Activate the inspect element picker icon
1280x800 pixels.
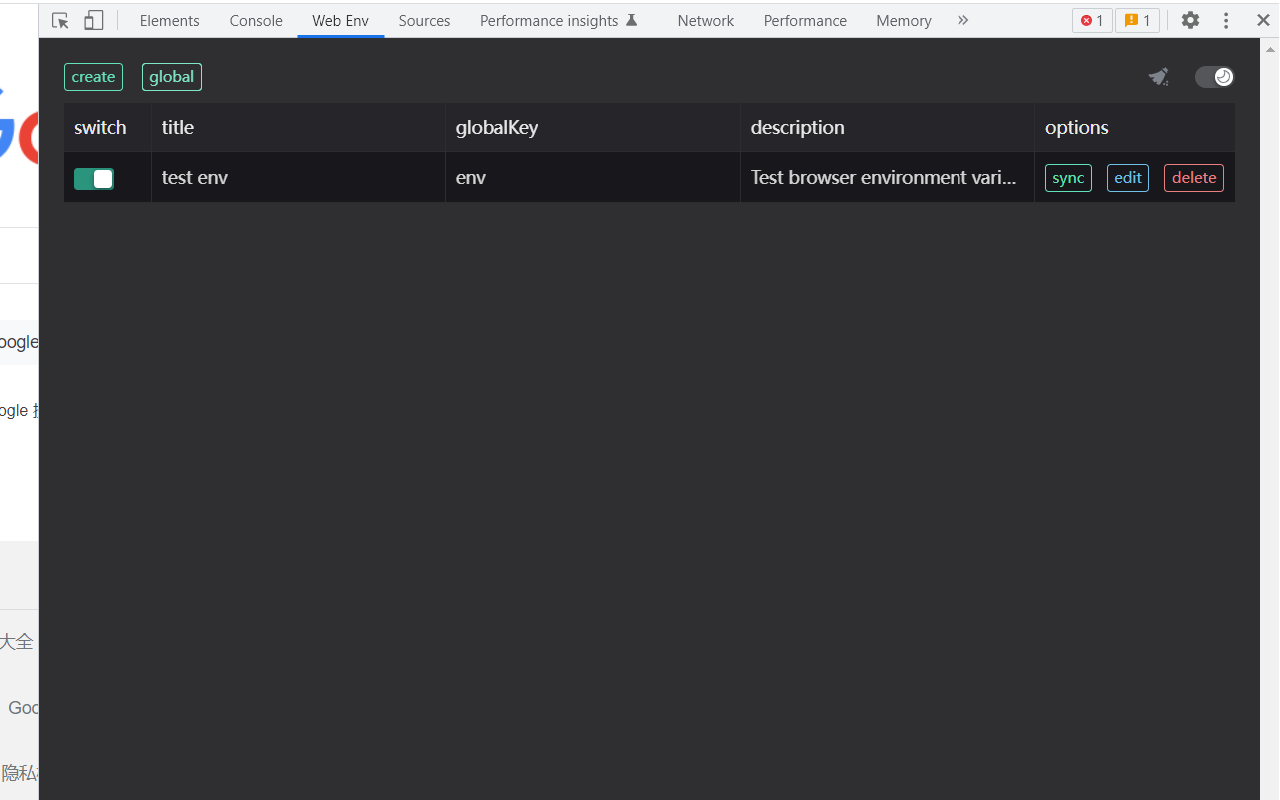[x=60, y=20]
